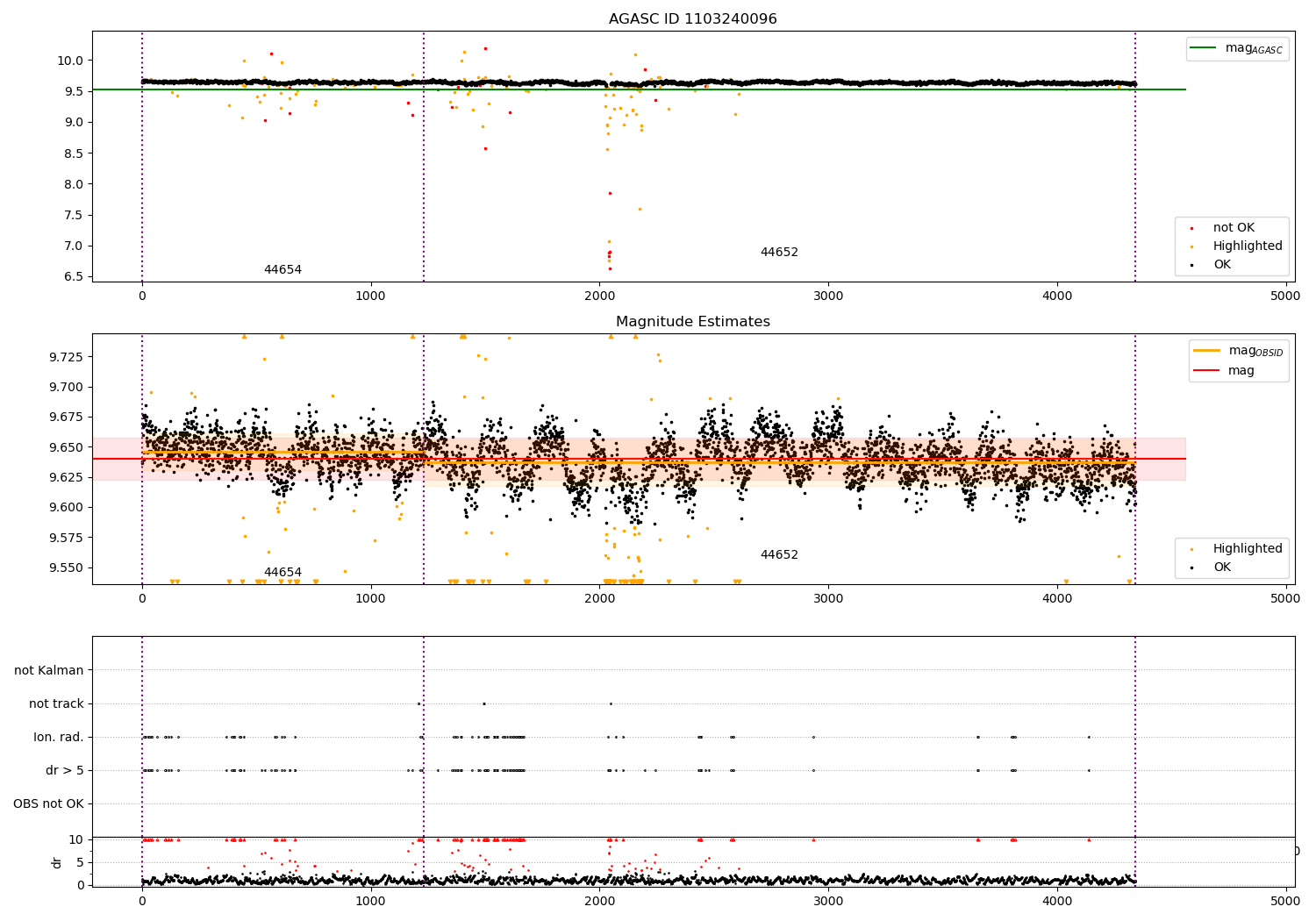The height and width of the screenshot is (921, 1316).
Task: Click the "5000" x-tick under top plot
Action: click(x=1285, y=296)
